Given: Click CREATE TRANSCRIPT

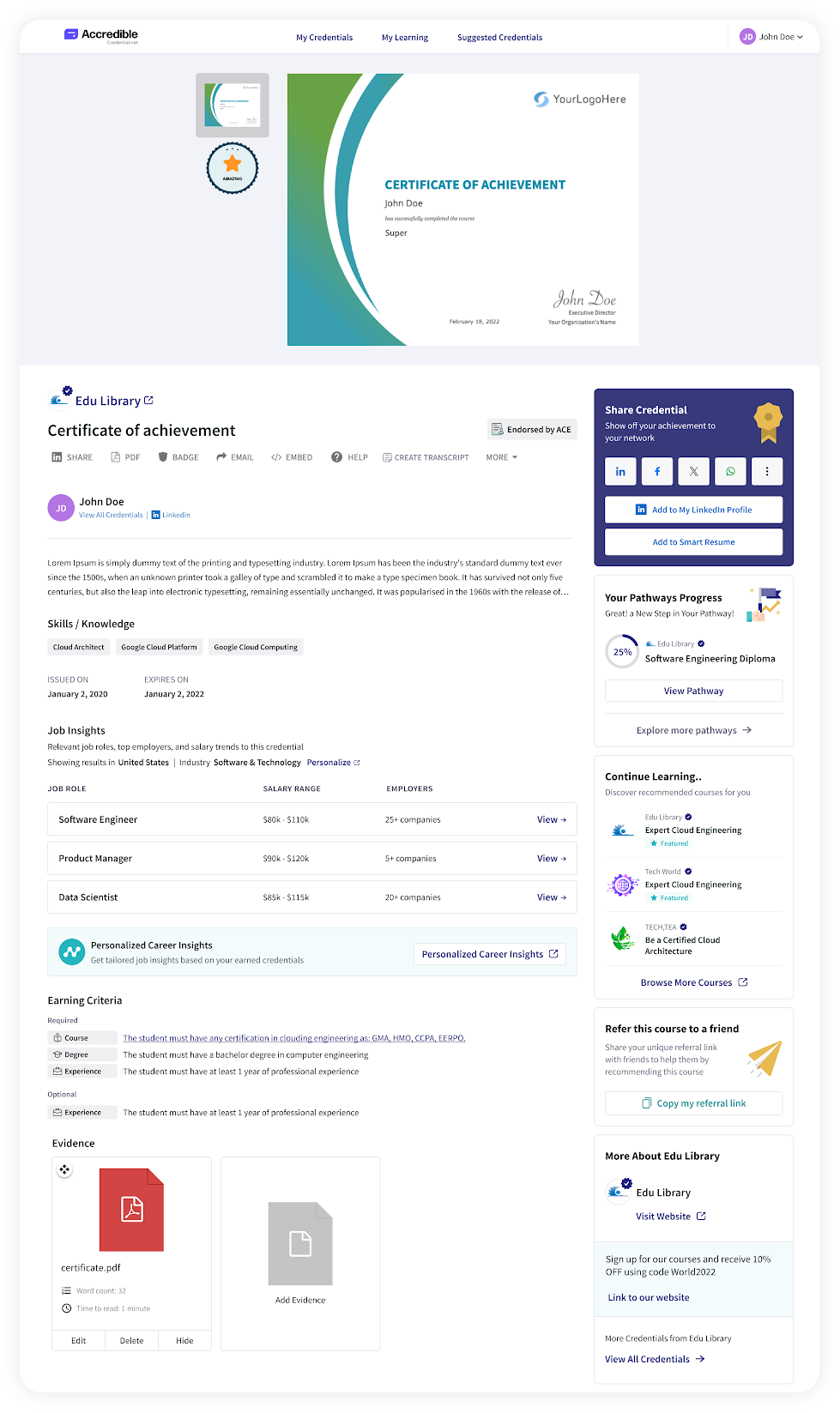Looking at the screenshot, I should pyautogui.click(x=426, y=457).
